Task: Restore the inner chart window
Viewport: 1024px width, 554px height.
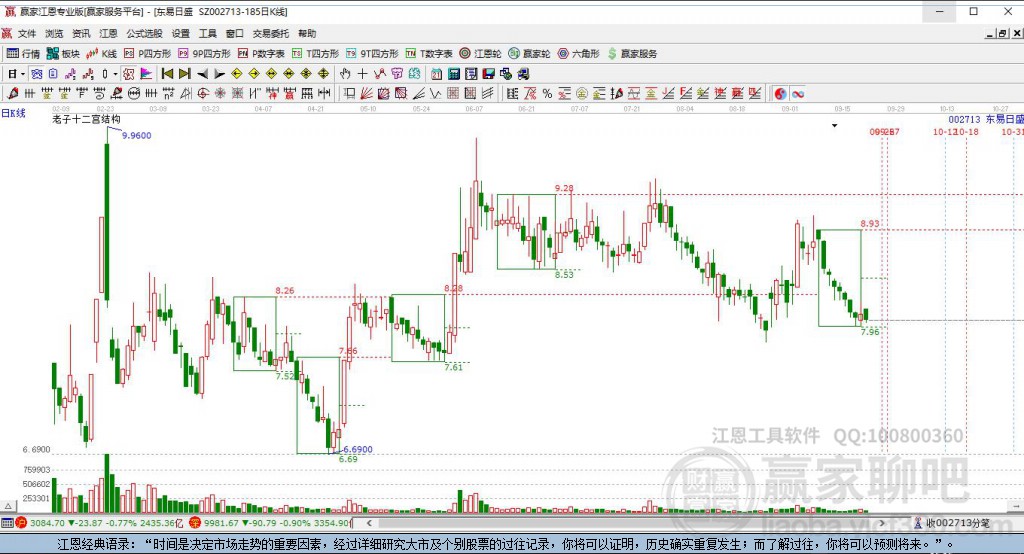Action: 1003,33
